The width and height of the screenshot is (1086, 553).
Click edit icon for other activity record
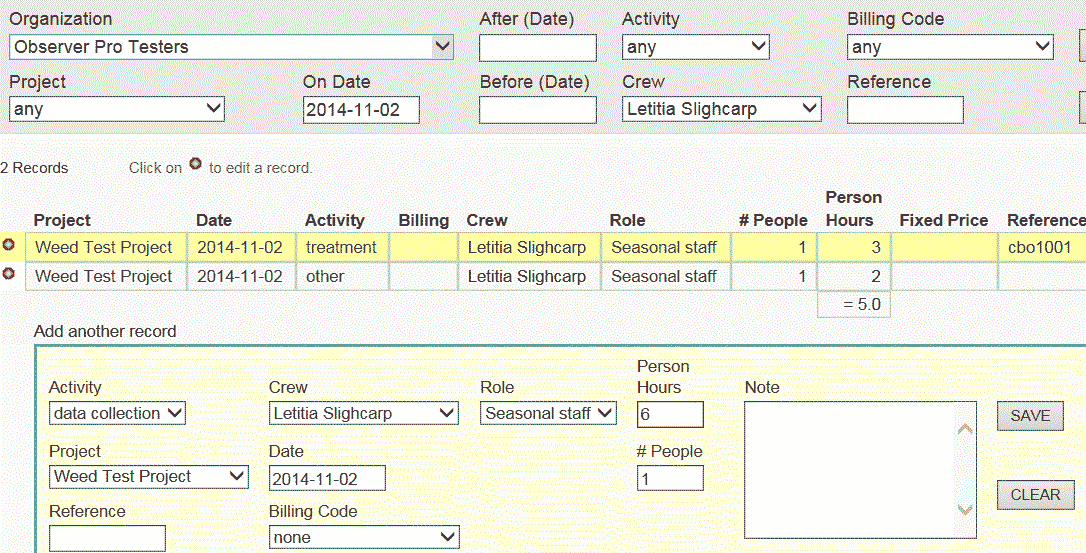[9, 274]
